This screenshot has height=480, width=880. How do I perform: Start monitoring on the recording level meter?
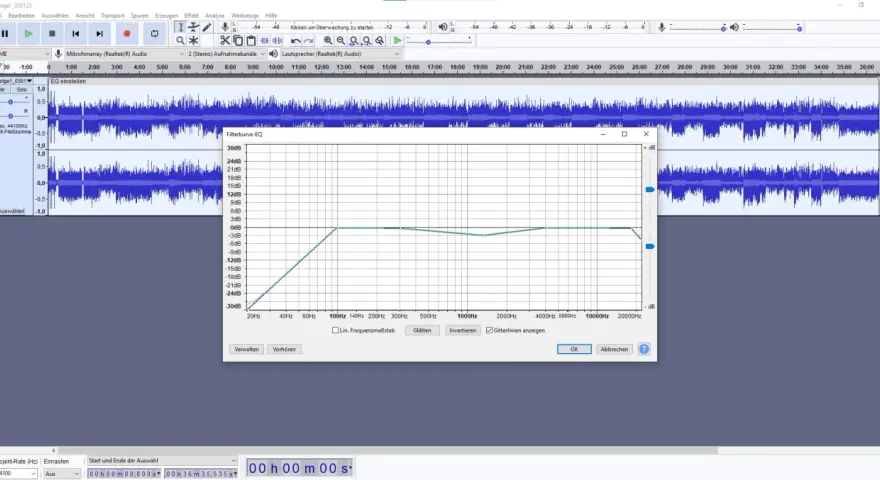pos(332,27)
